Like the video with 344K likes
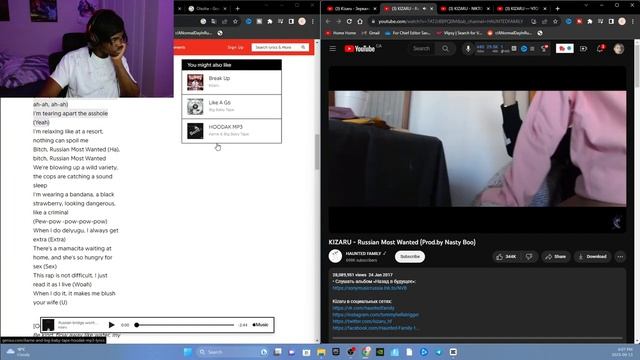 [x=506, y=256]
